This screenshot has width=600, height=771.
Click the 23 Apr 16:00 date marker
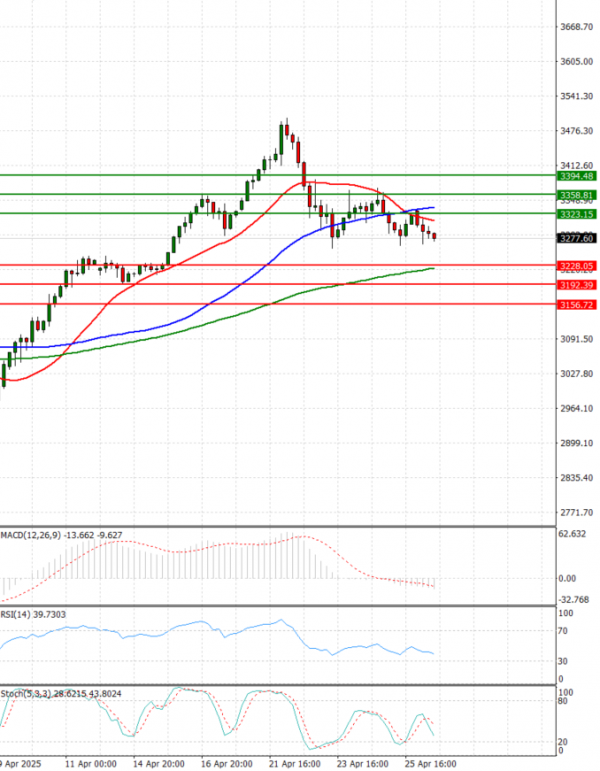[x=364, y=762]
